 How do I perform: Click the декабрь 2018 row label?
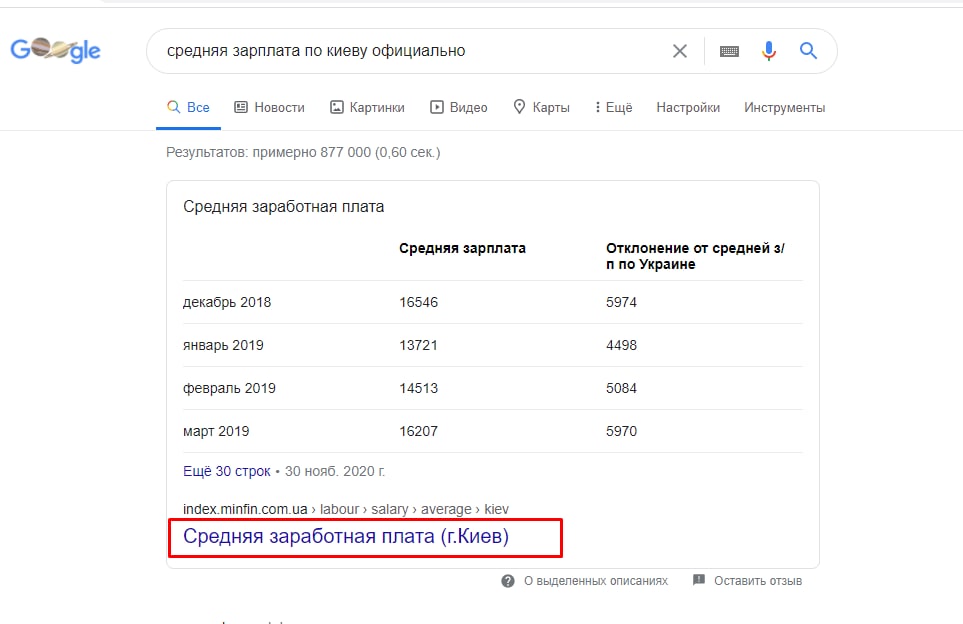coord(227,302)
